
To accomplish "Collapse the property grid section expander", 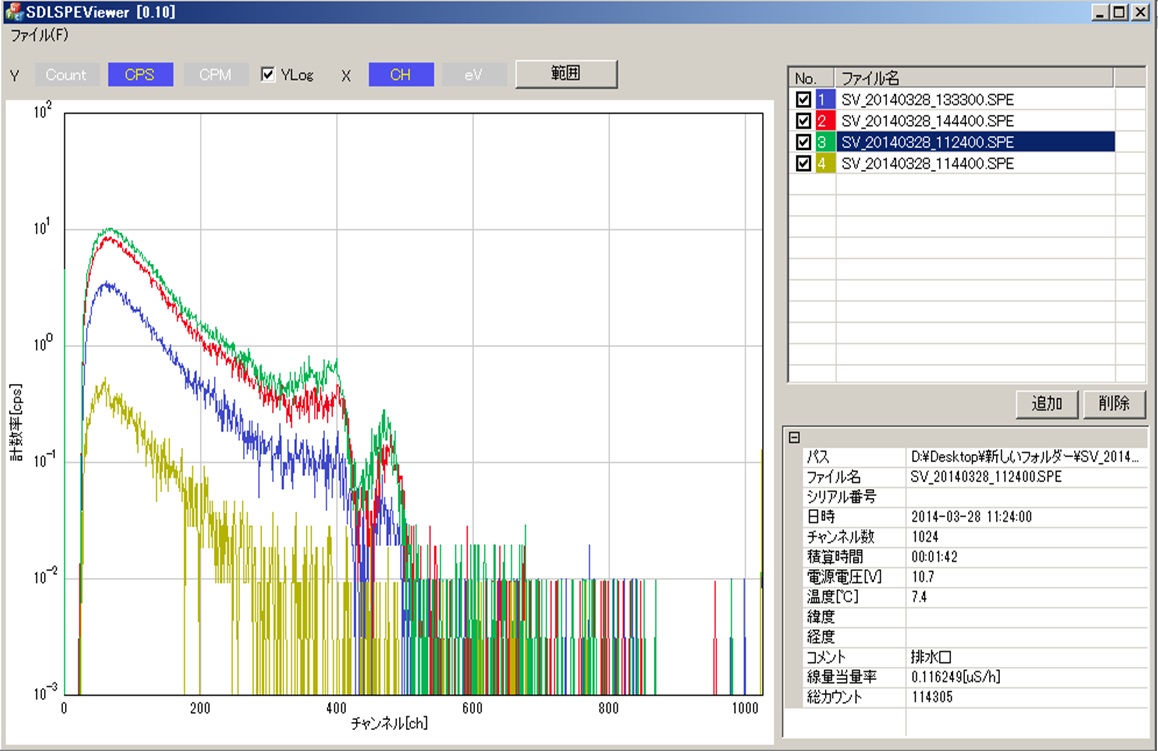I will (794, 437).
